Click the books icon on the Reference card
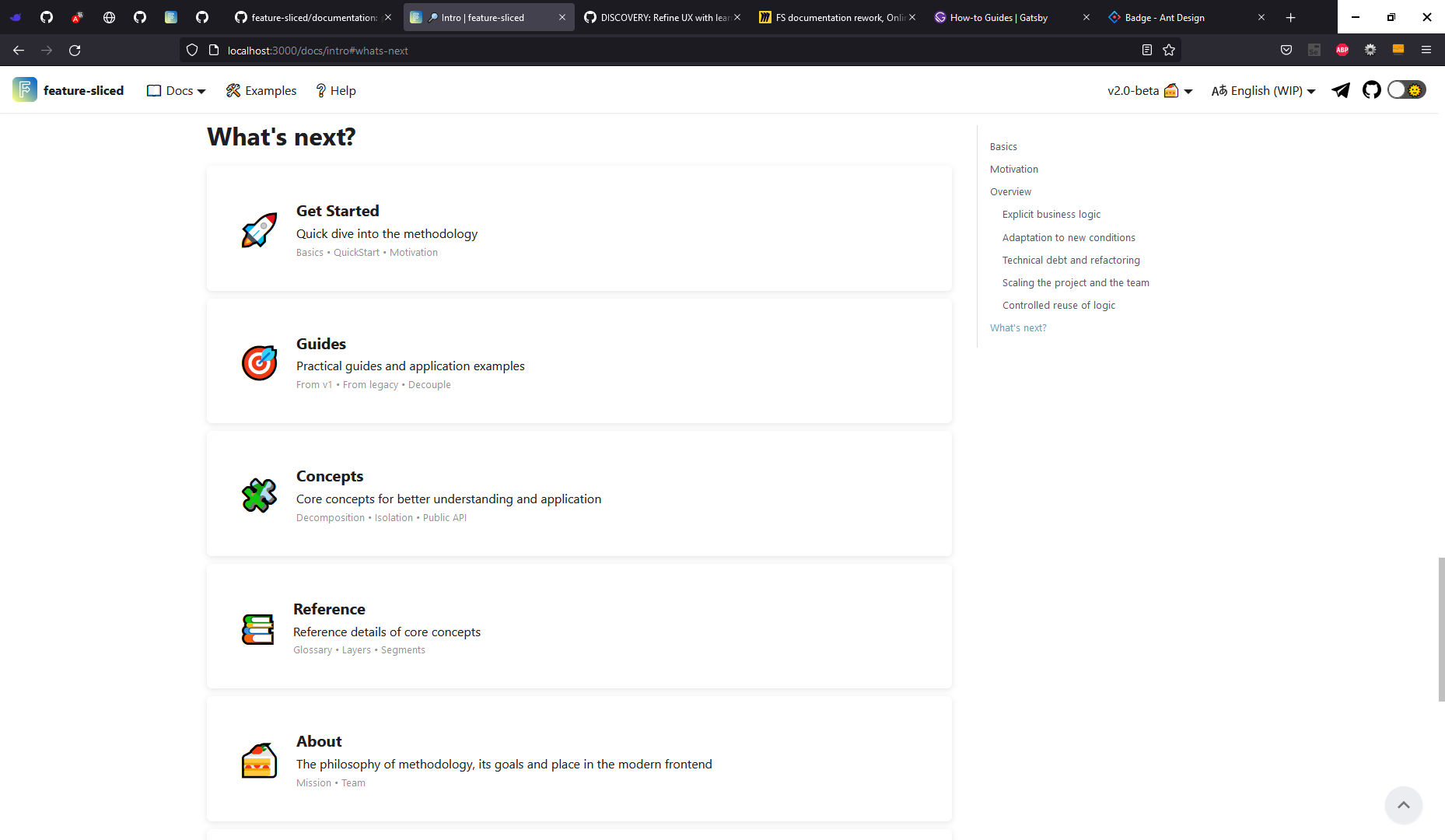The height and width of the screenshot is (840, 1445). coord(258,628)
